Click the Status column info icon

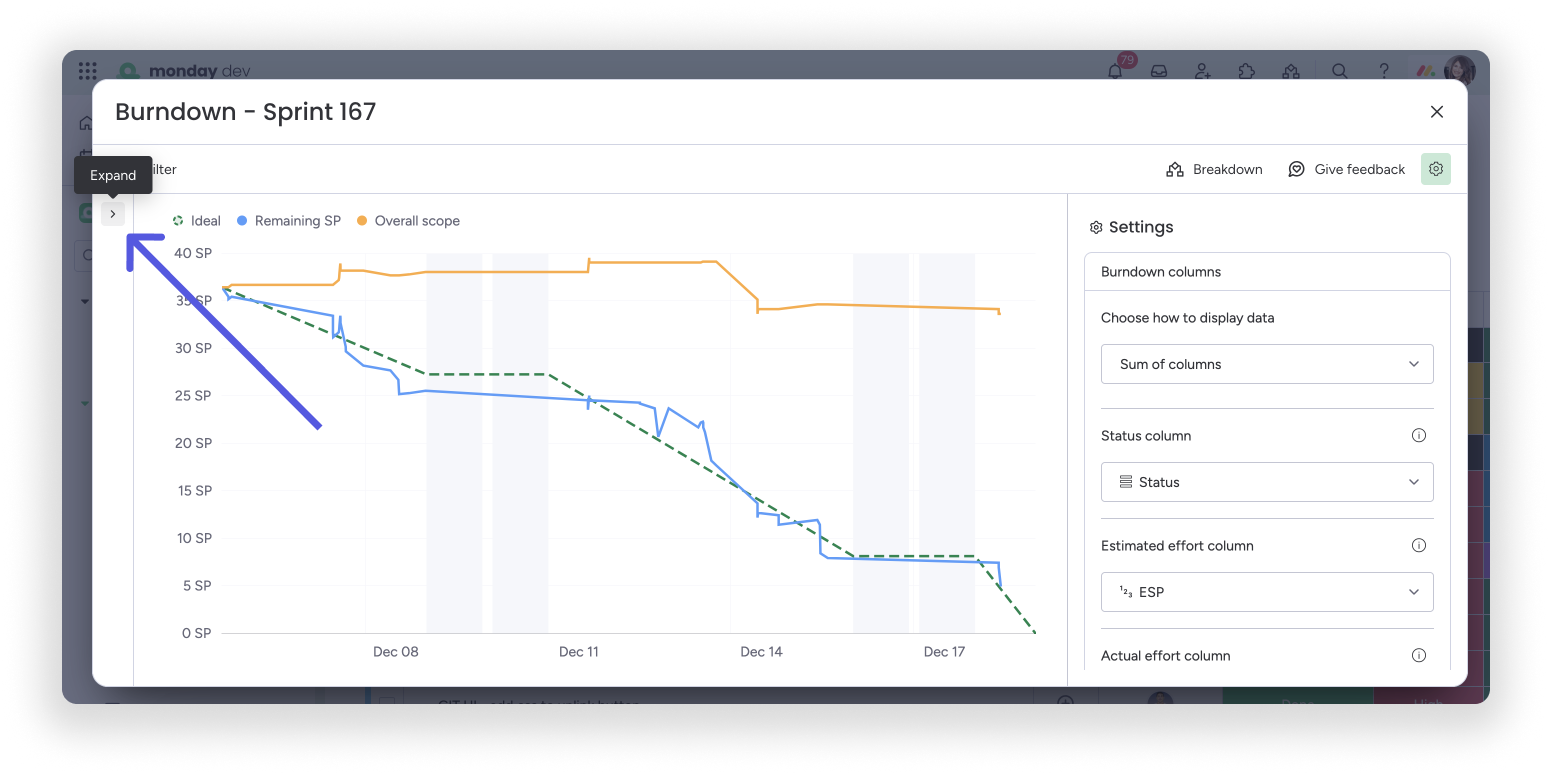click(1418, 435)
